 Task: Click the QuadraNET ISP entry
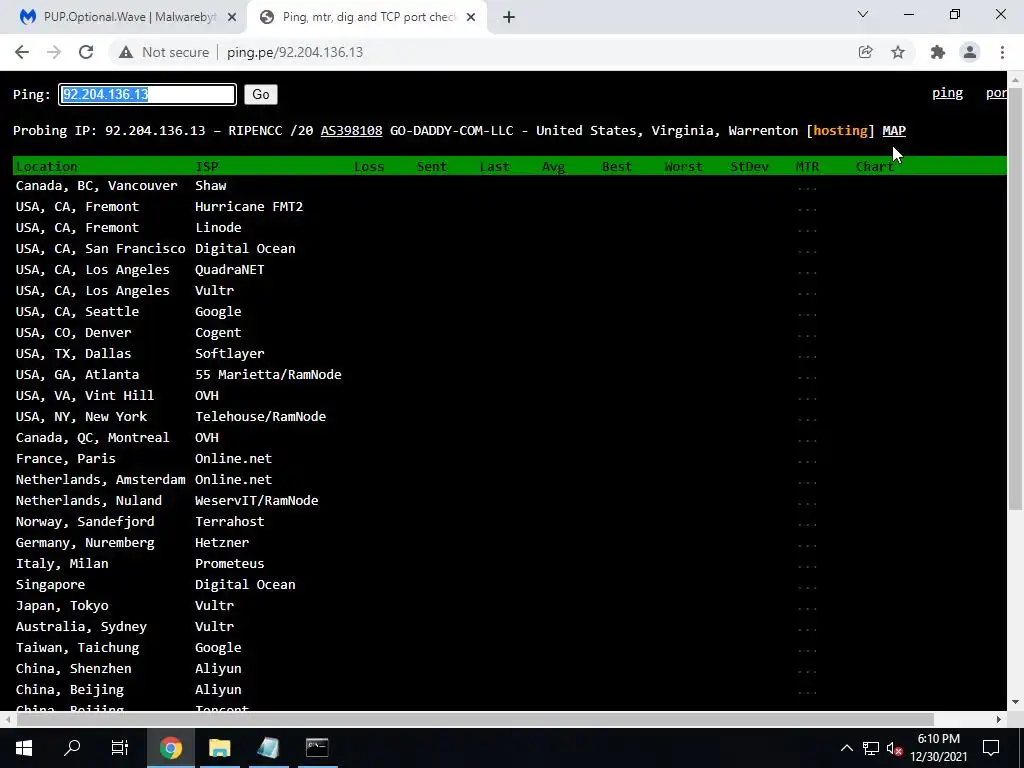click(229, 269)
